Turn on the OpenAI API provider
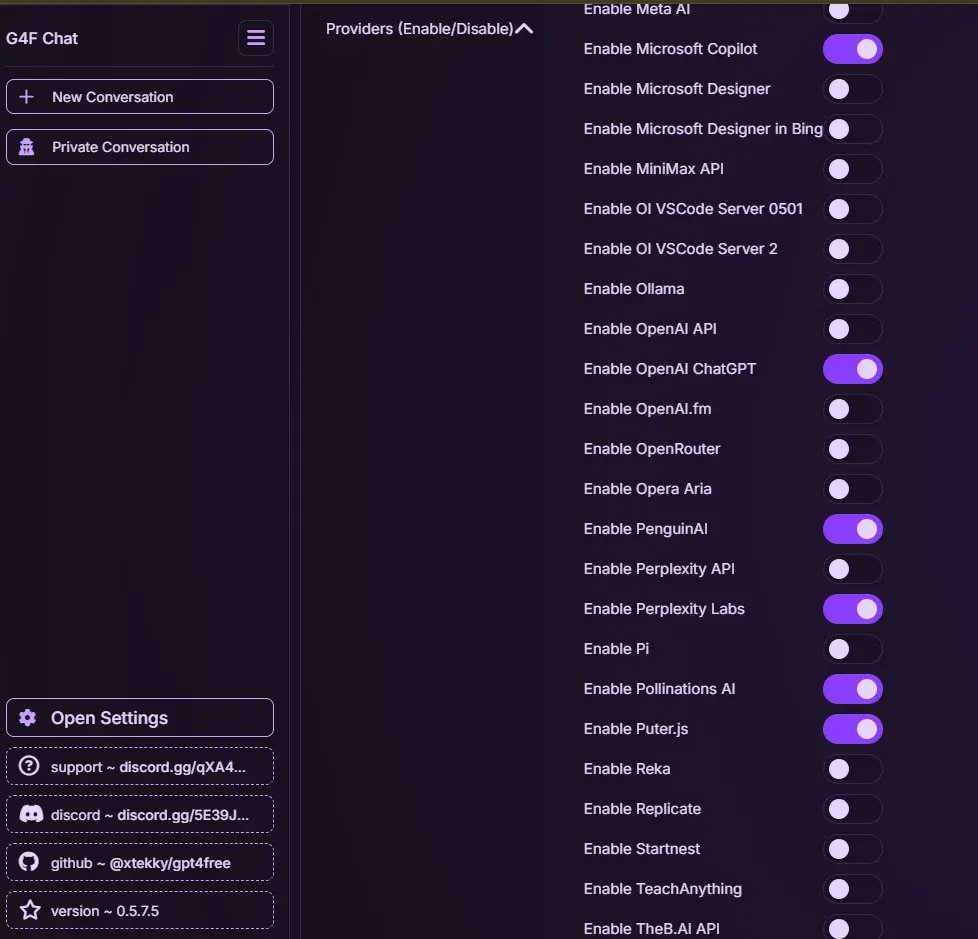 [853, 329]
